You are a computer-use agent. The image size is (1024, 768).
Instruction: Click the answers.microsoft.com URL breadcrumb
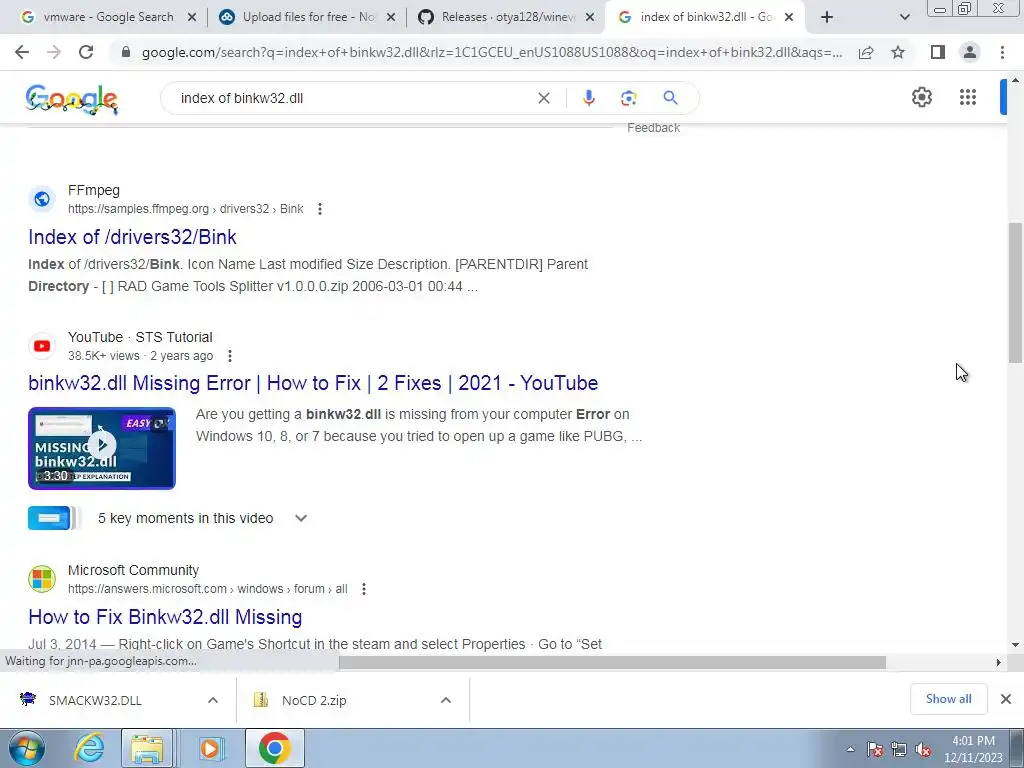(208, 589)
